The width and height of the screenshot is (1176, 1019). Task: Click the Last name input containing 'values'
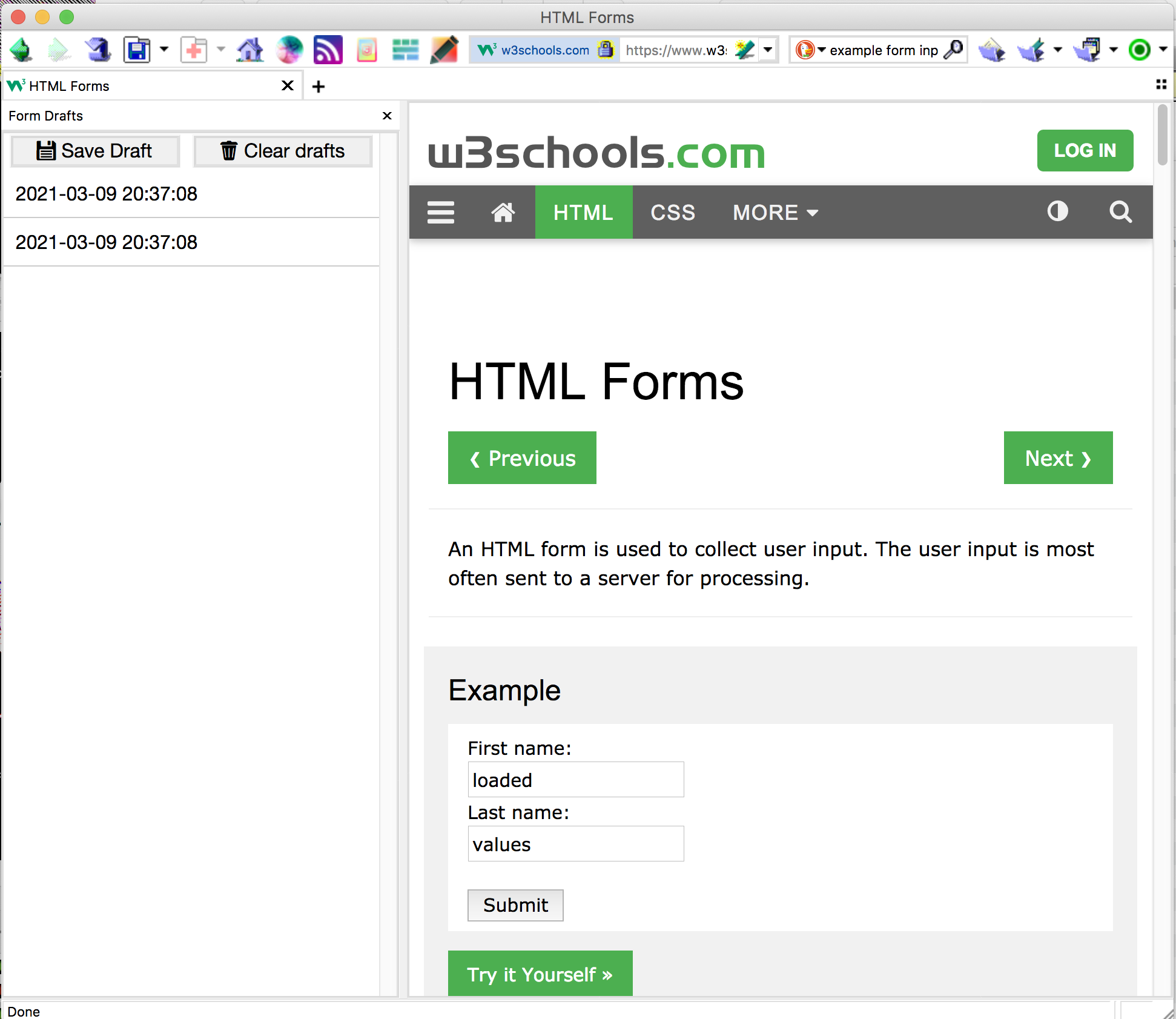[576, 844]
